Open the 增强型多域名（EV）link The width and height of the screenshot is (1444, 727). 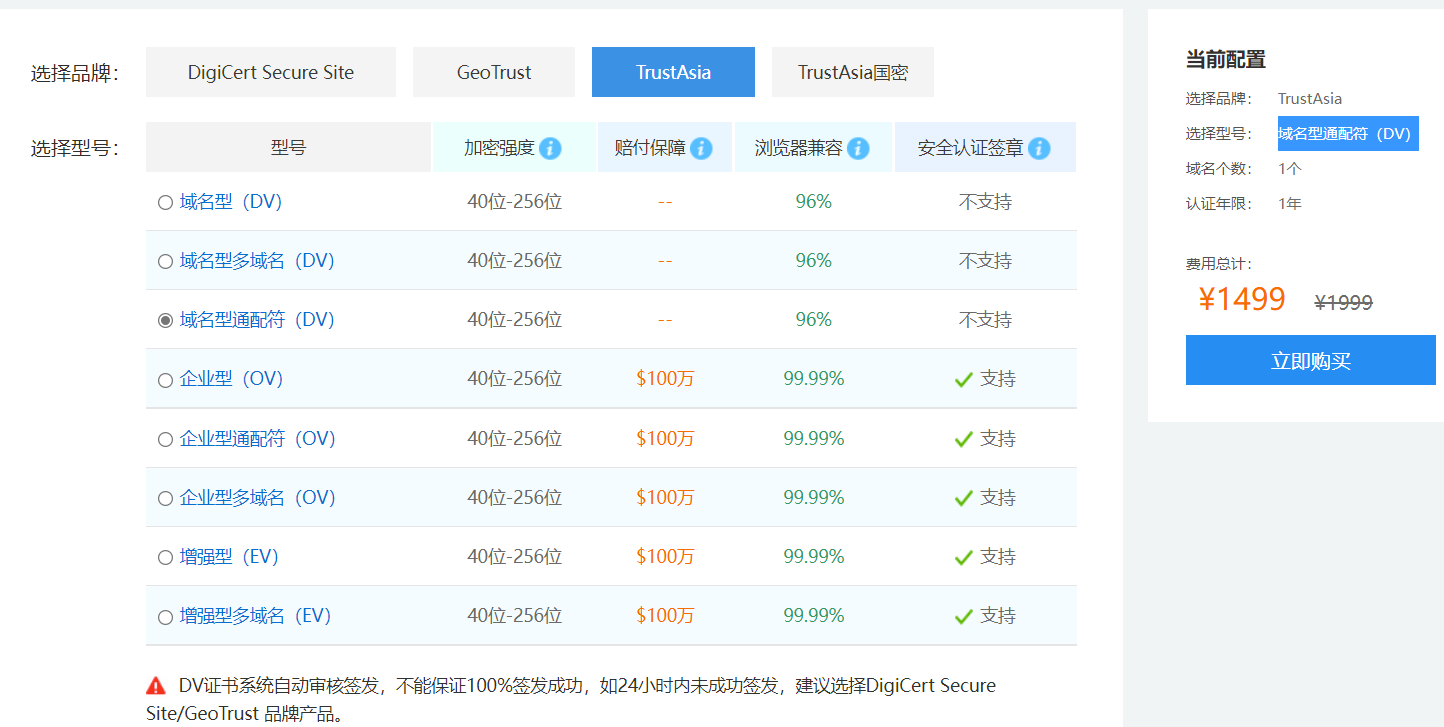coord(255,615)
